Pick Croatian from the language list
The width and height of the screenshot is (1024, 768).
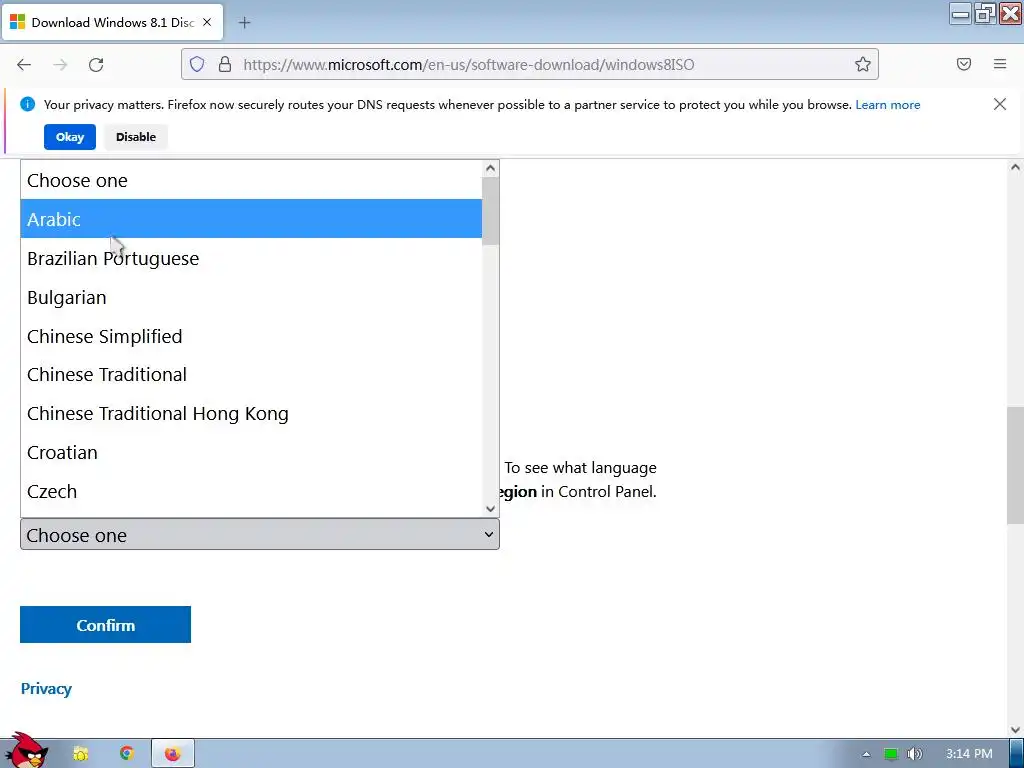tap(251, 452)
